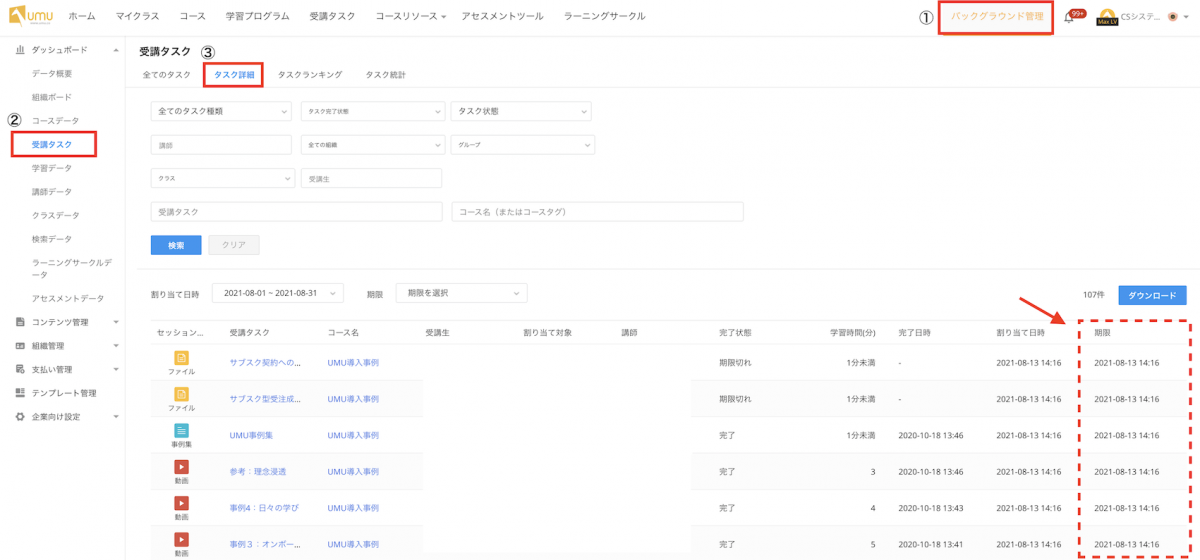Open the notifications bell icon
Viewport: 1200px width, 560px height.
click(1069, 17)
